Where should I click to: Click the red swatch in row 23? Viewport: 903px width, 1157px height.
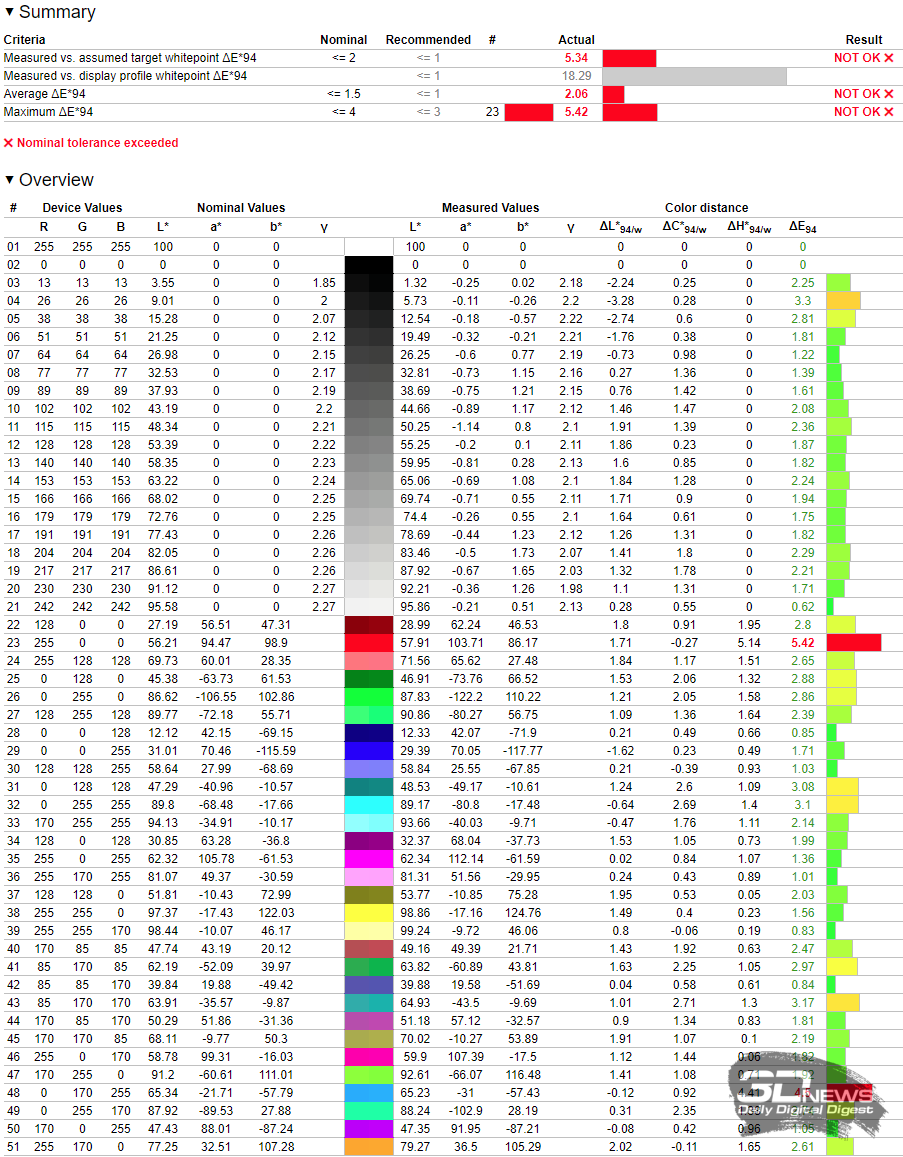coord(369,643)
